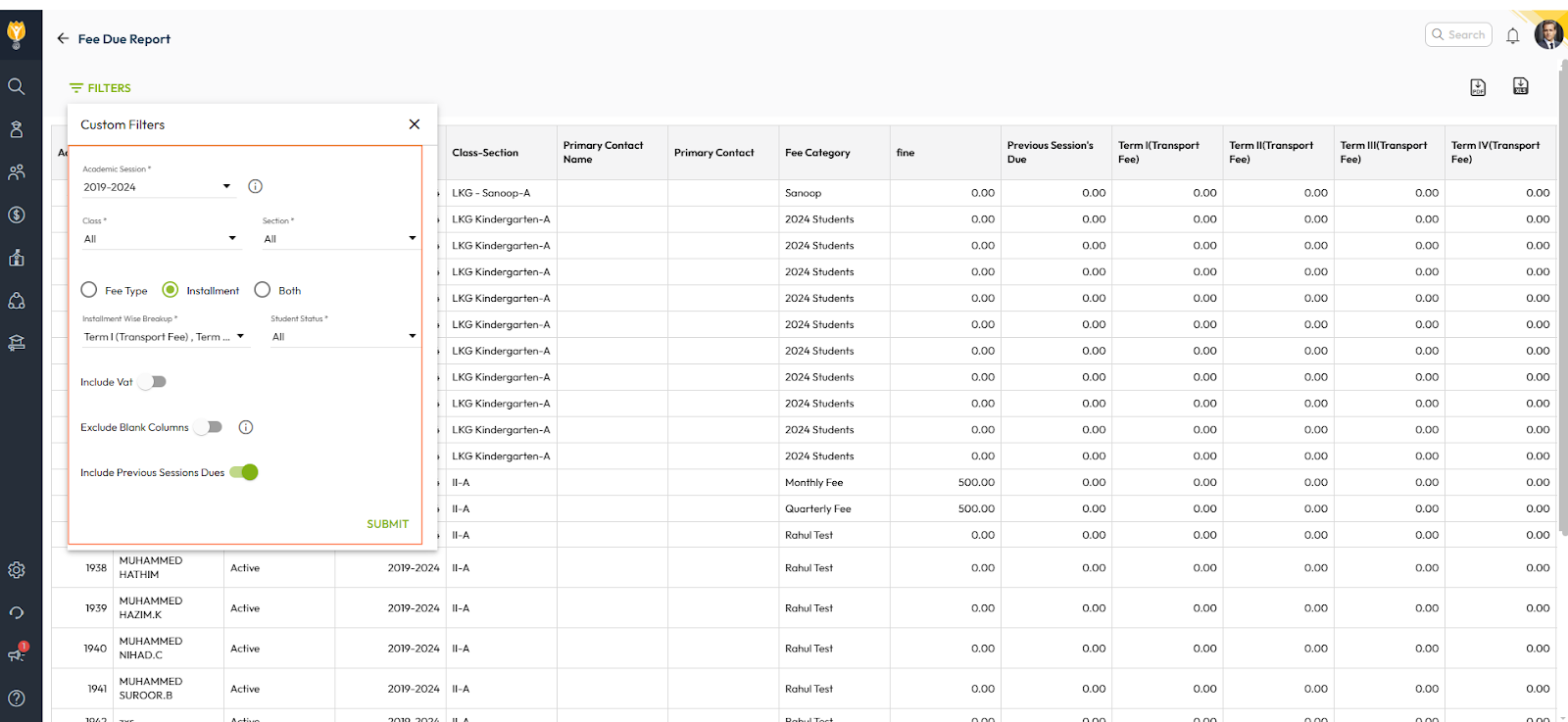Click the SUBMIT button
The height and width of the screenshot is (722, 1568).
click(387, 524)
